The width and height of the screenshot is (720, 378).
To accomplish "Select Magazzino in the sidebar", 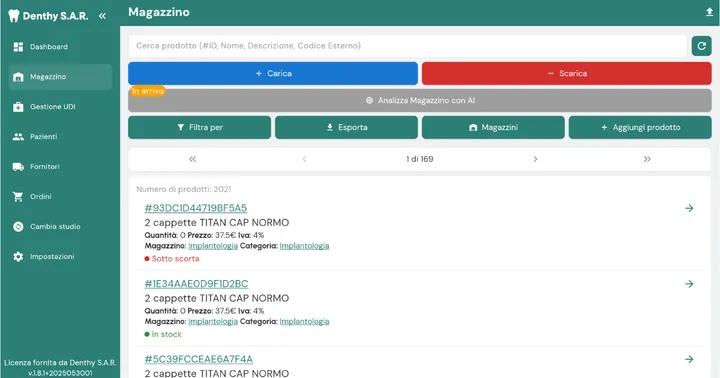I will tap(61, 77).
